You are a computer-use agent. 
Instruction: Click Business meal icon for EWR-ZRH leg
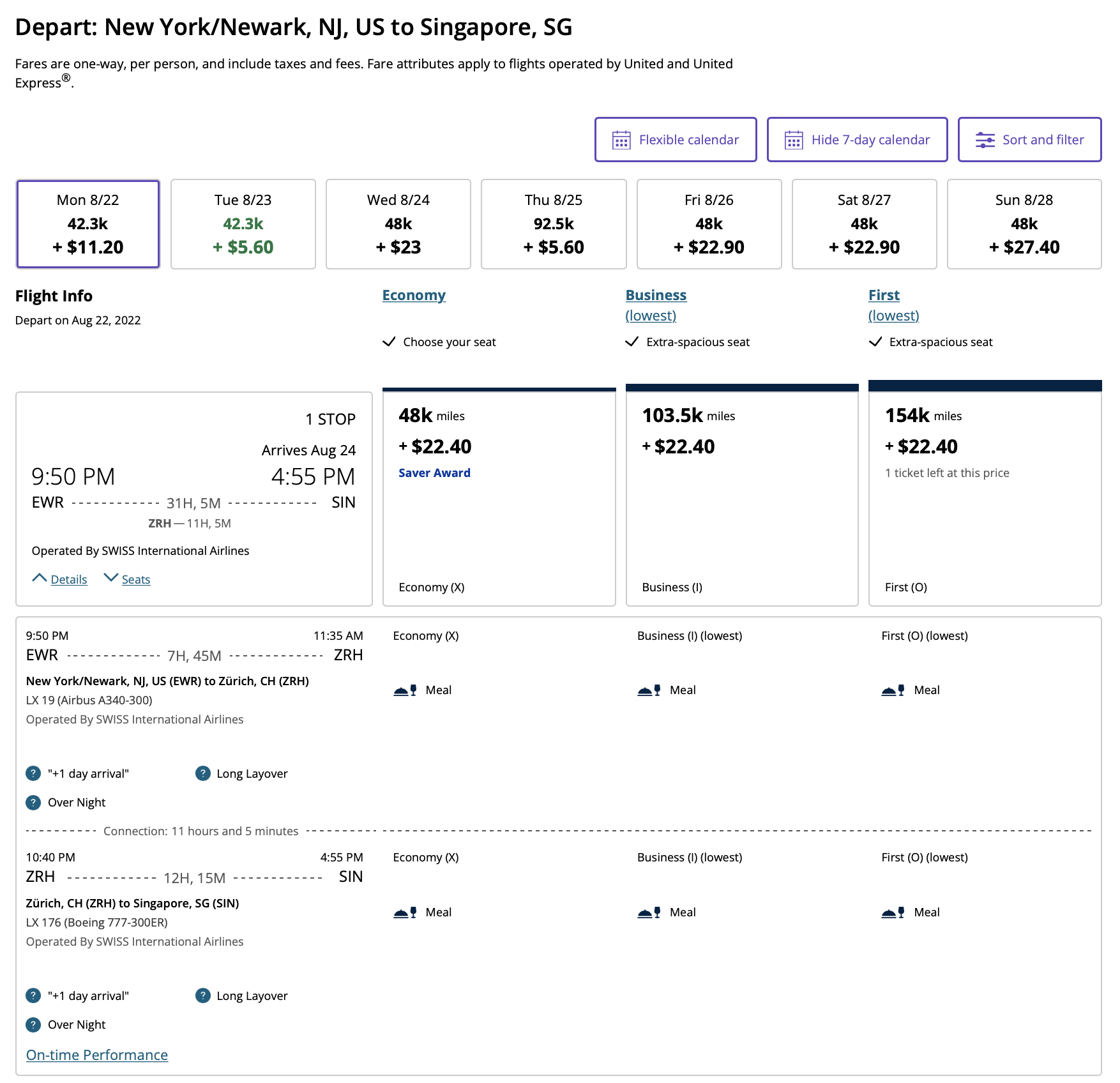(649, 690)
